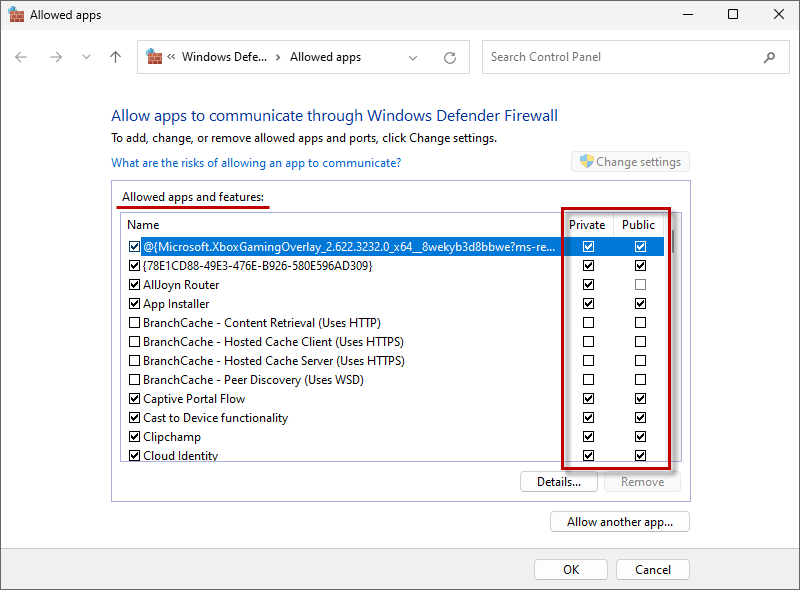Click Allow another app... button
The height and width of the screenshot is (590, 800).
click(x=620, y=522)
